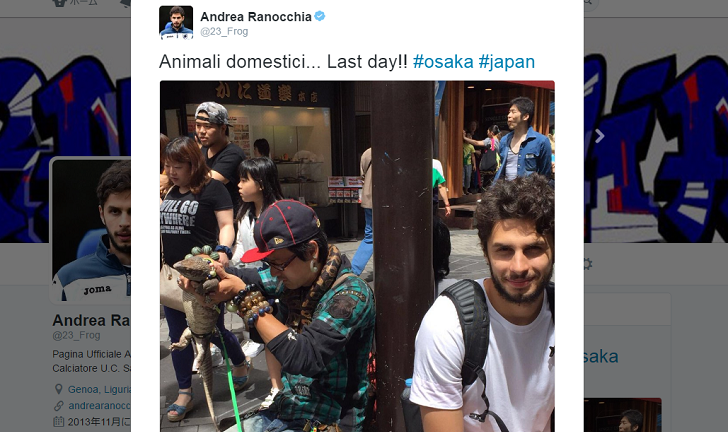Click the chain link icon in profile info
The image size is (728, 432).
point(58,406)
